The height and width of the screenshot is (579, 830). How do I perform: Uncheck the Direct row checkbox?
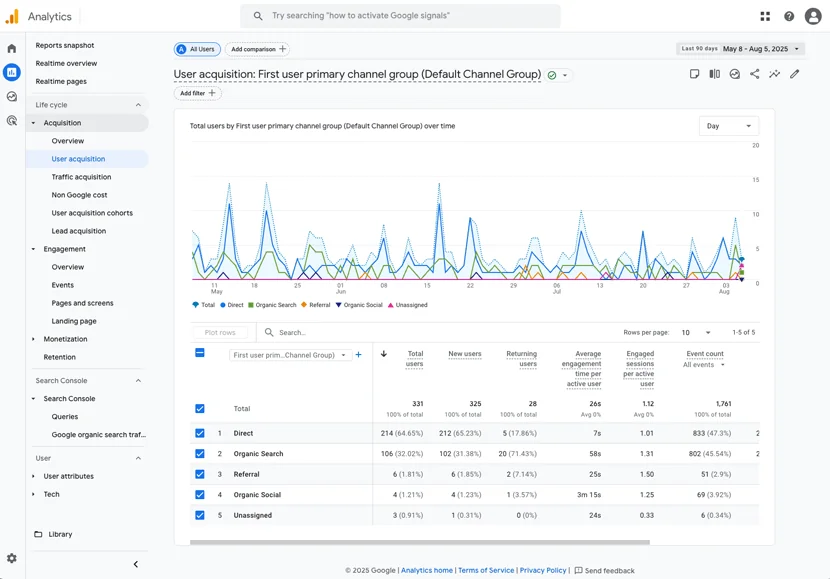200,433
